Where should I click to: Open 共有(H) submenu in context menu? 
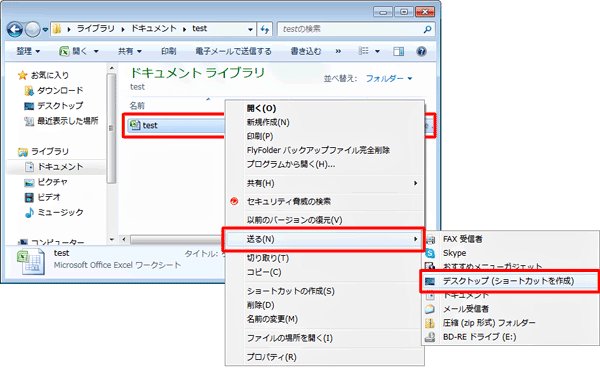(325, 183)
